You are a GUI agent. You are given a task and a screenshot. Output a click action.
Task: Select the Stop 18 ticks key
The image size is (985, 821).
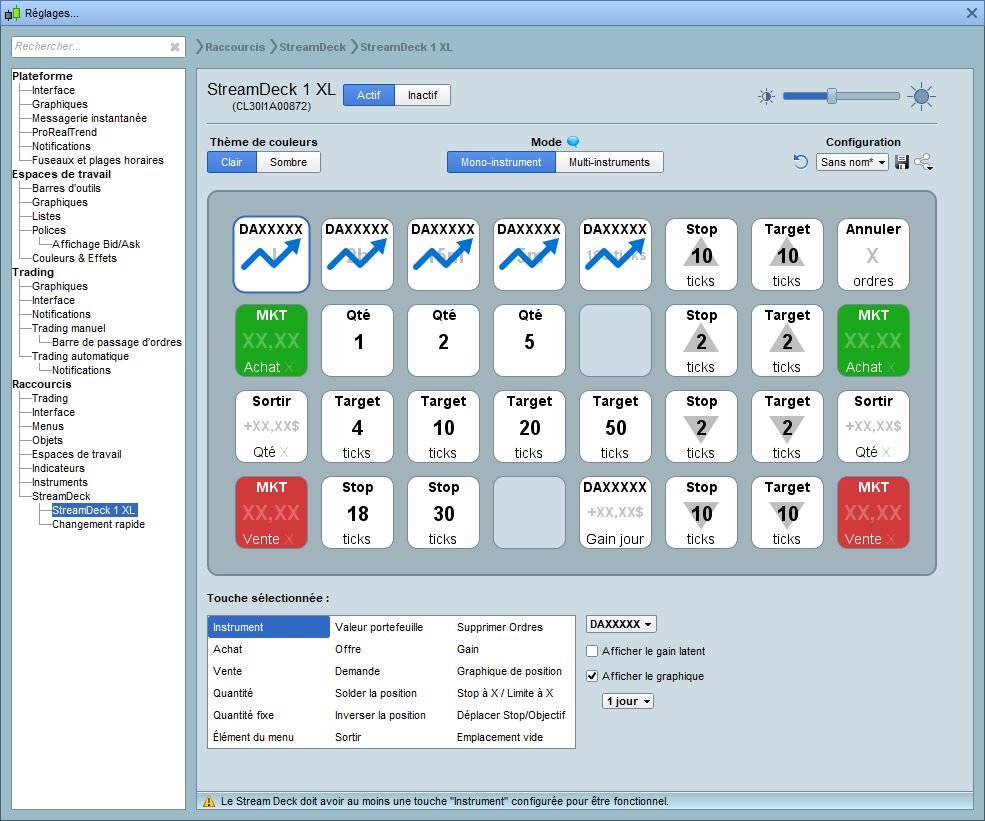[x=357, y=513]
